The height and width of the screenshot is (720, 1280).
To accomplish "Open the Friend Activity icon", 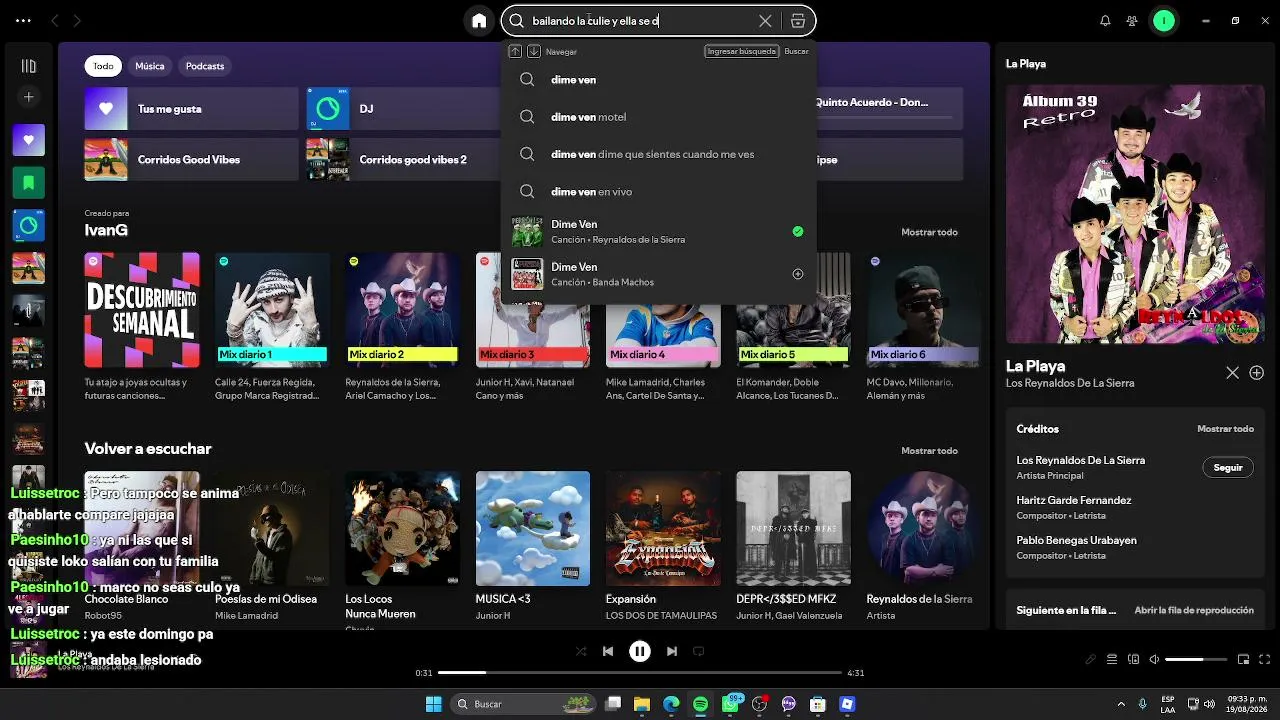I will 1132,20.
